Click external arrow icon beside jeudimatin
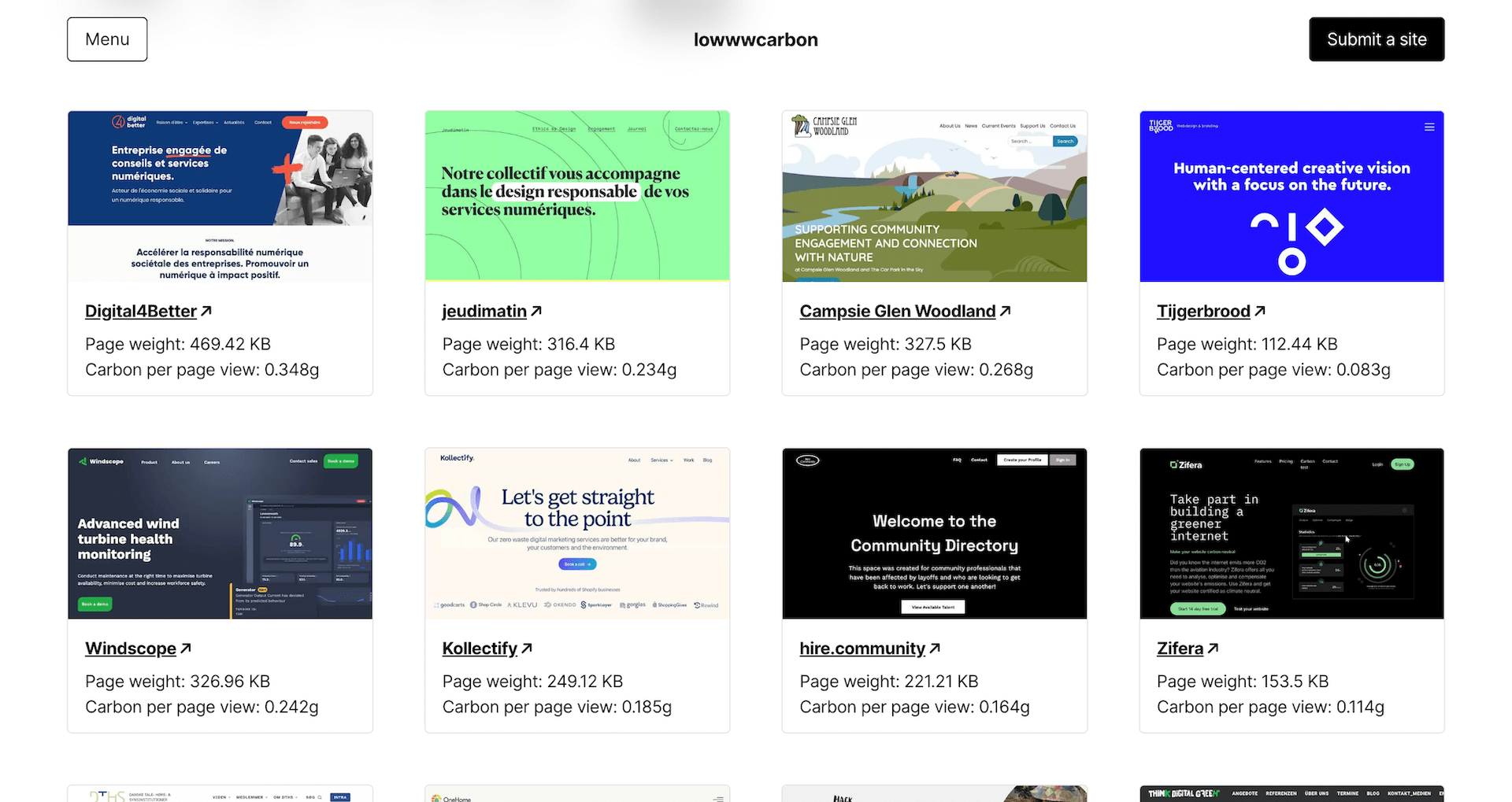 point(536,311)
